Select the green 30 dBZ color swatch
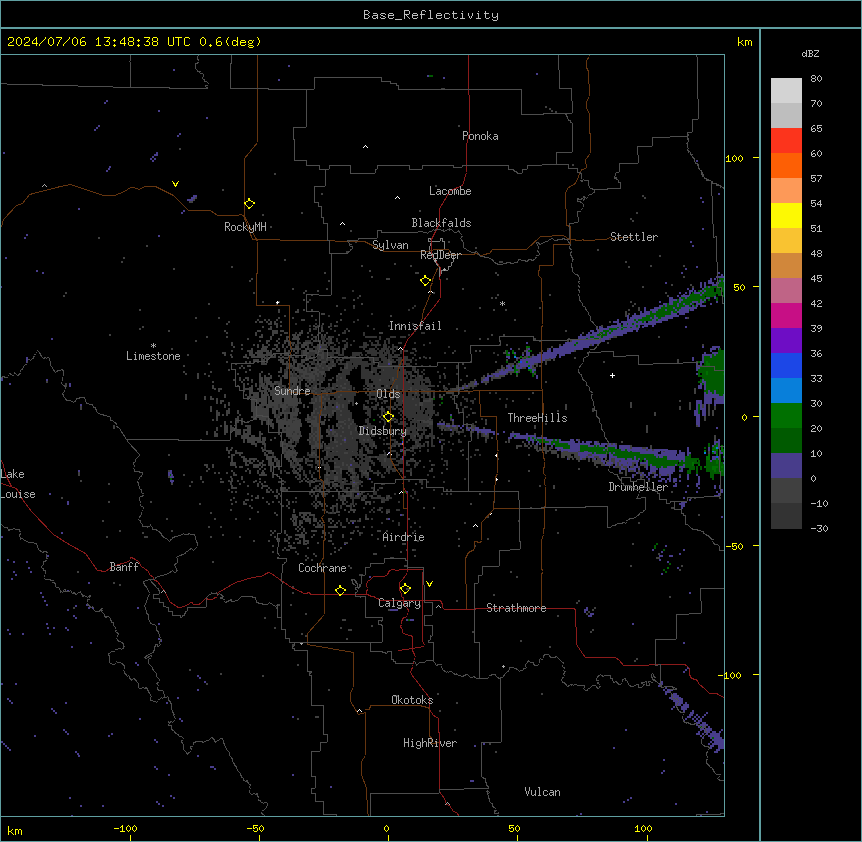This screenshot has height=842, width=862. click(786, 416)
